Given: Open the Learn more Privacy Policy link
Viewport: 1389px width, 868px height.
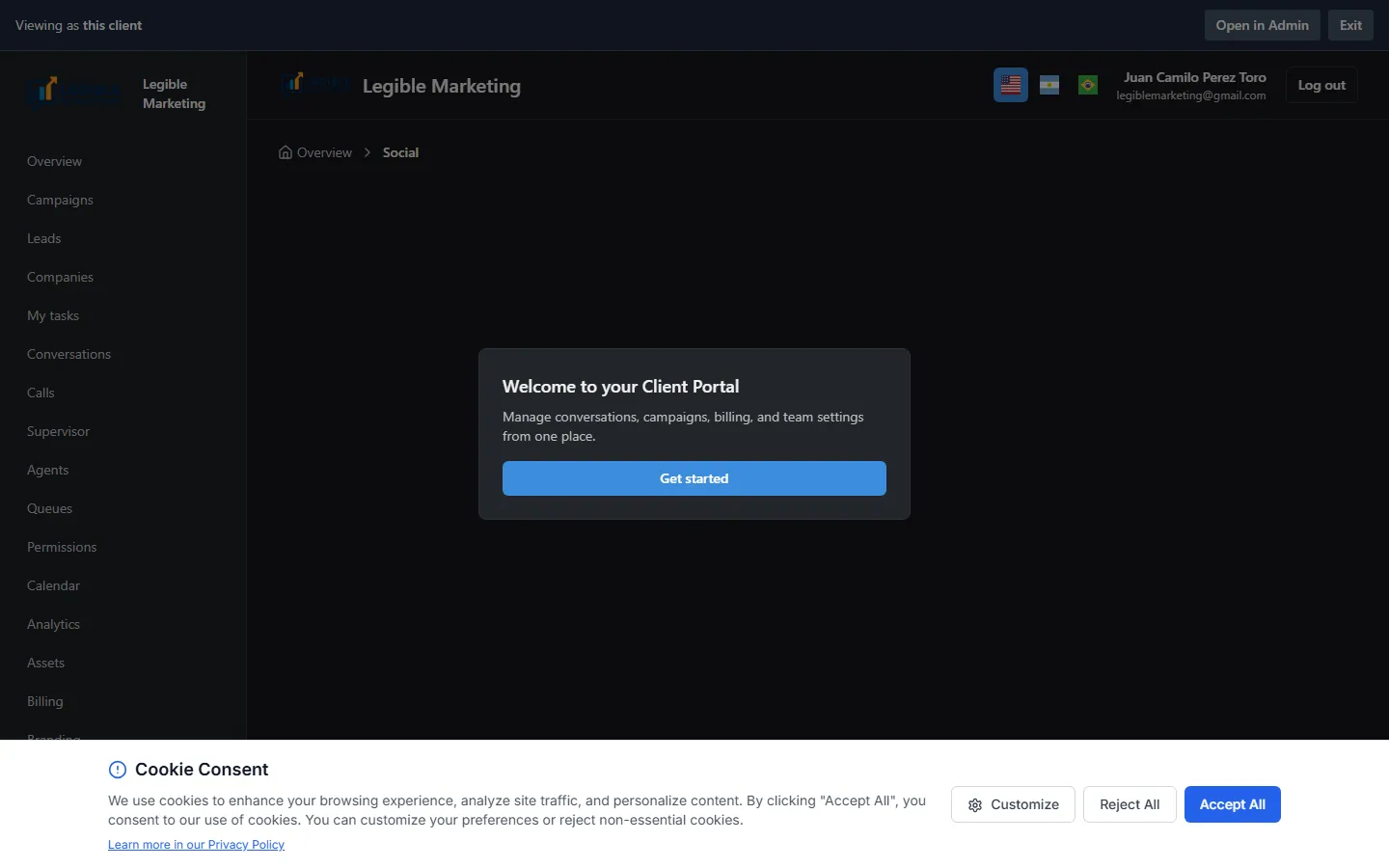Looking at the screenshot, I should tap(196, 845).
